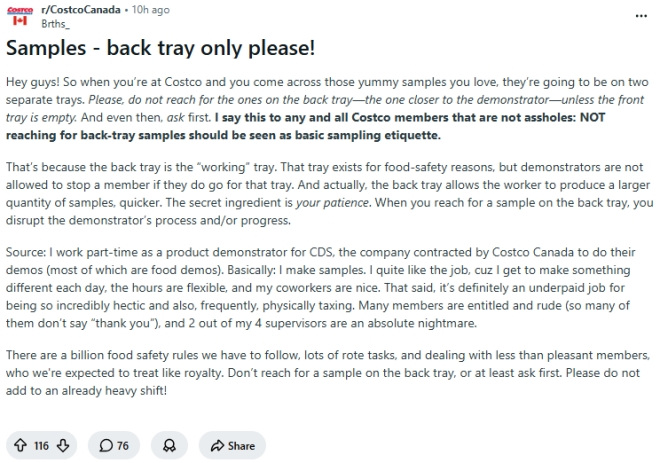Click the bold sentence about basic sampling etiquette

[306, 126]
